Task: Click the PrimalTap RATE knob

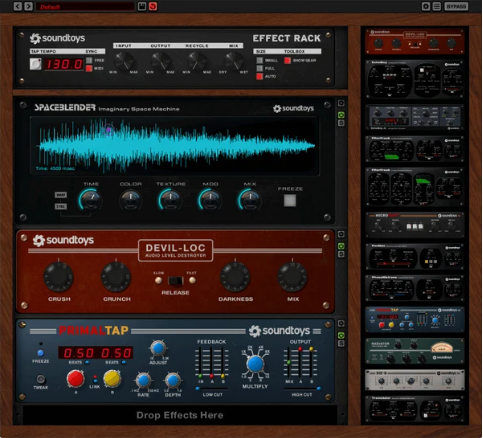Action: click(x=143, y=381)
